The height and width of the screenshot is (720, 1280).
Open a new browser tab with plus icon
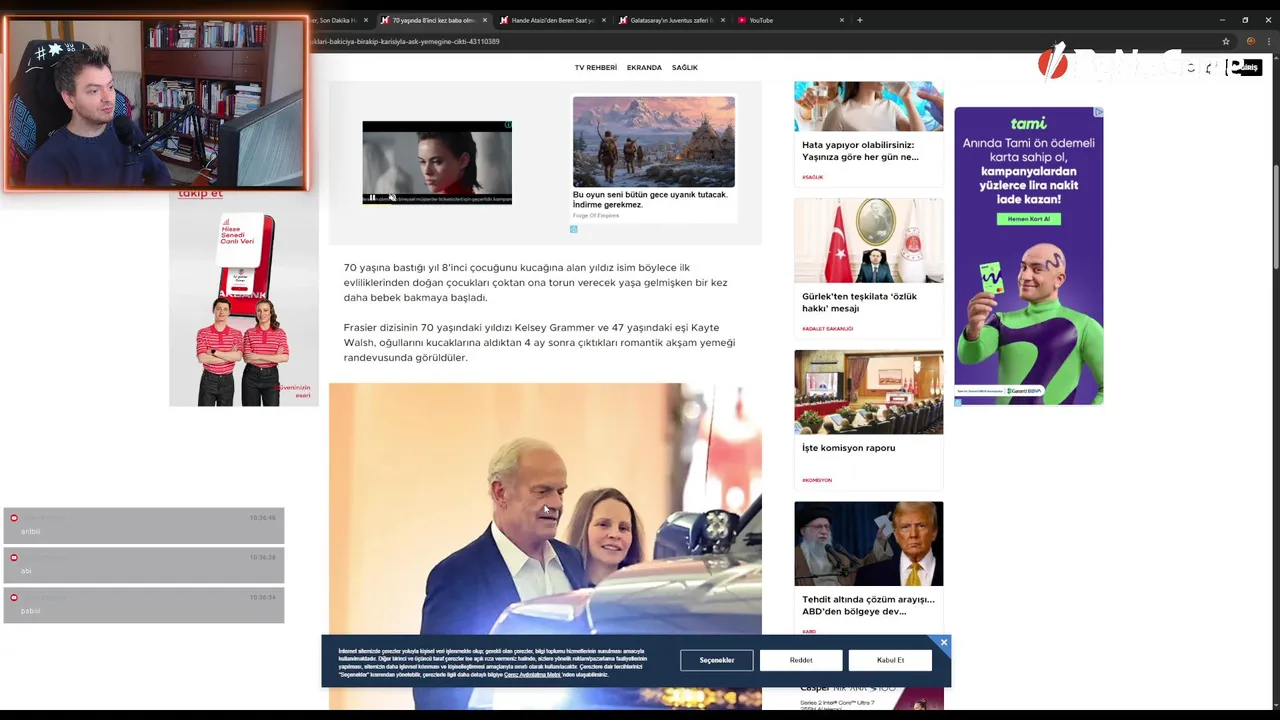pyautogui.click(x=859, y=20)
